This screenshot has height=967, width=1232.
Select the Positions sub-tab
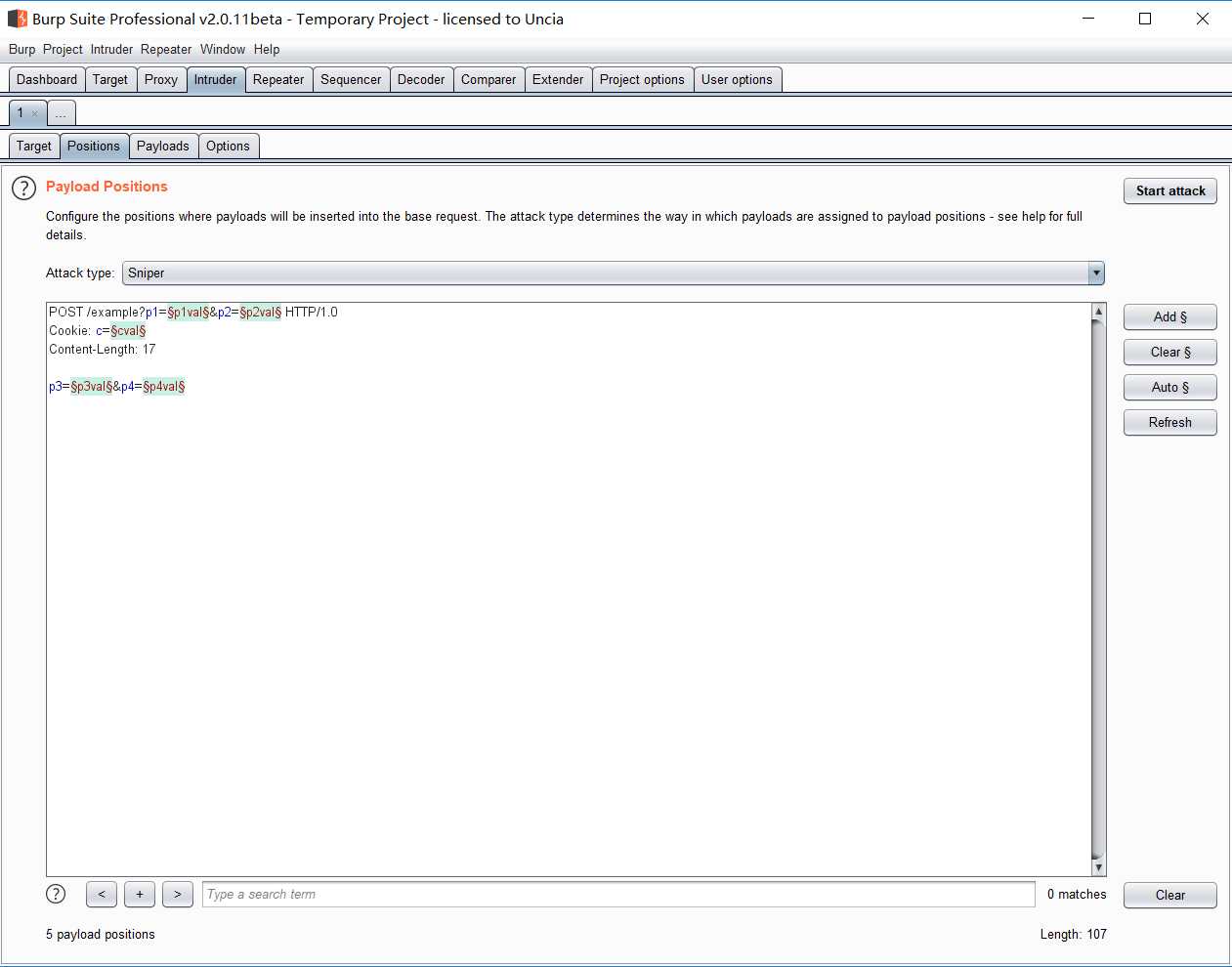point(94,147)
